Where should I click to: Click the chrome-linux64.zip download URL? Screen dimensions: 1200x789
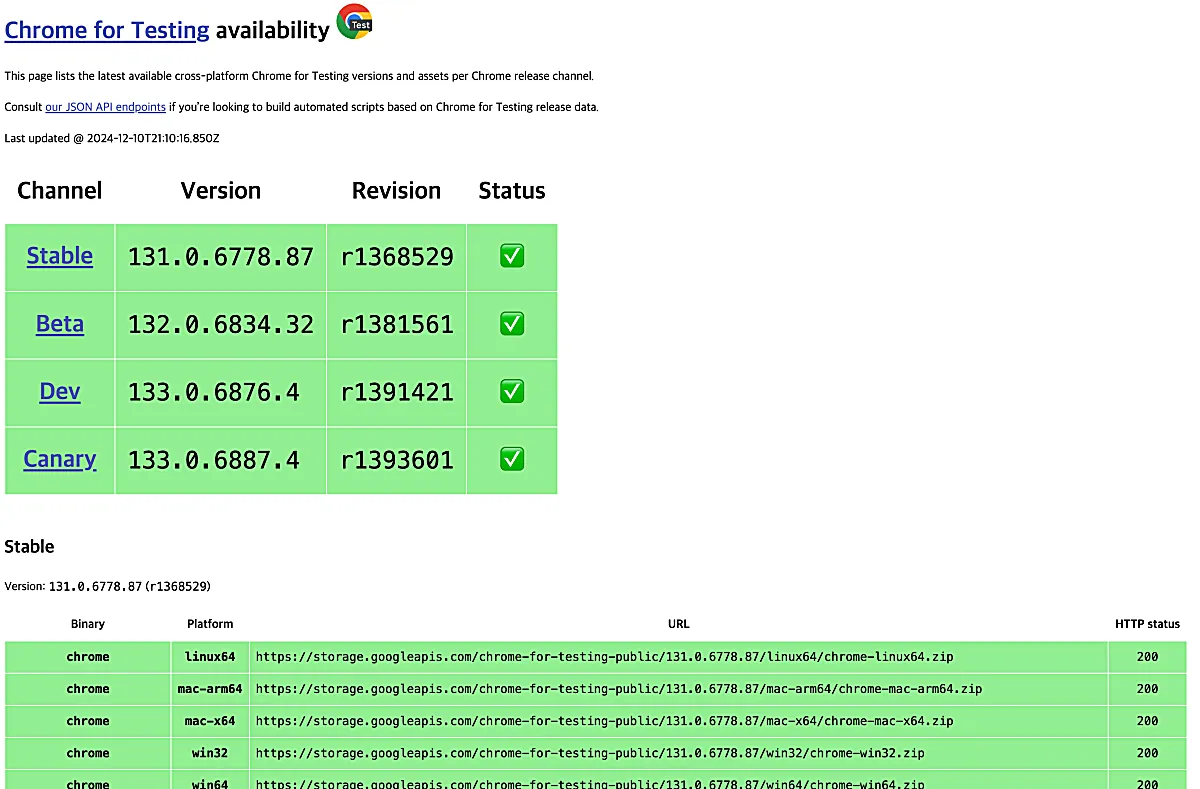605,657
